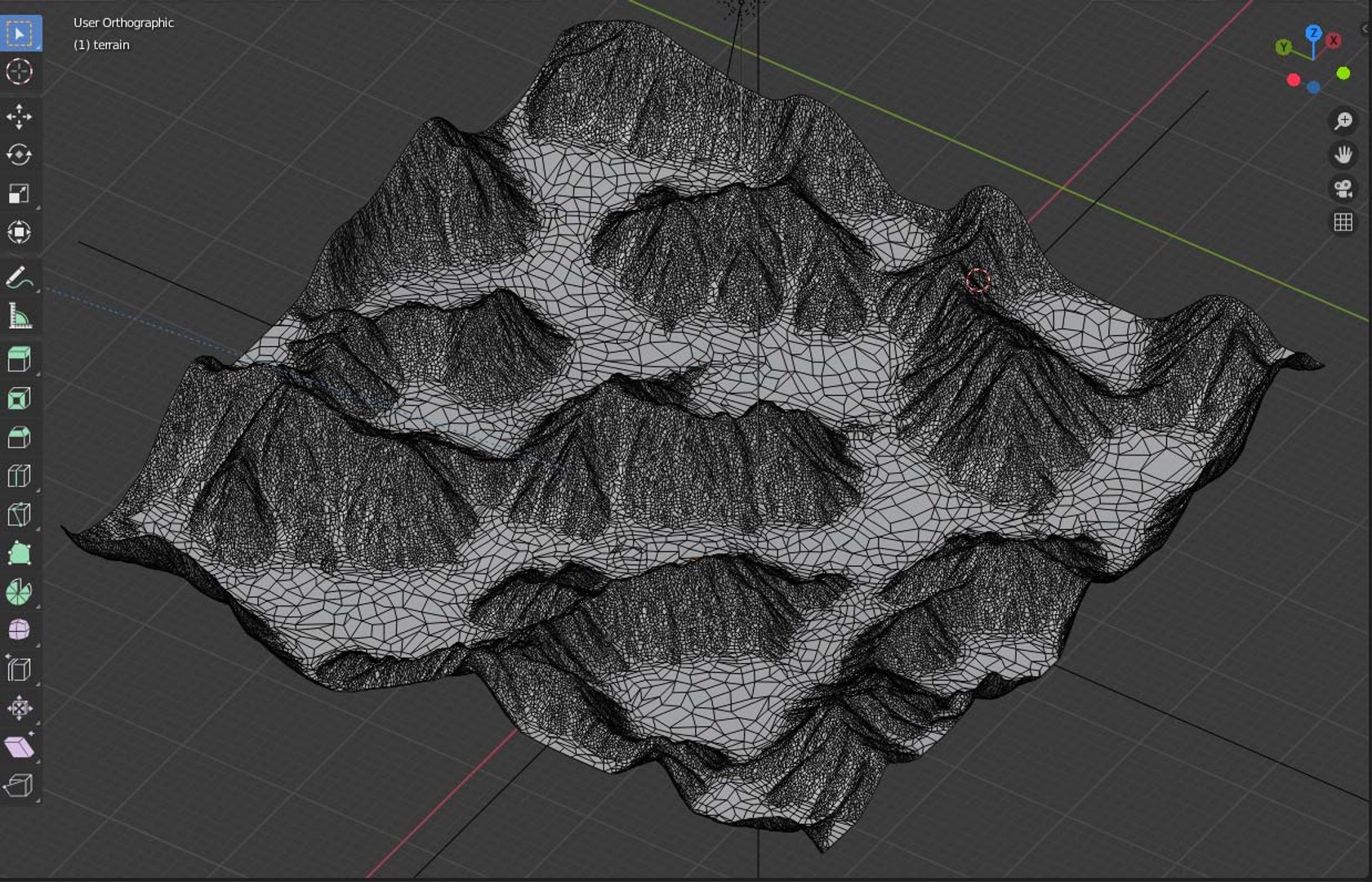Choose the Measure ruler tool
This screenshot has width=1372, height=882.
pos(20,316)
